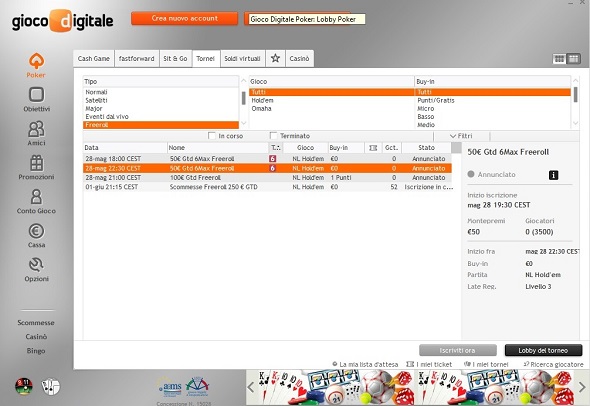Sort by Nome column header
The image size is (590, 406).
218,148
